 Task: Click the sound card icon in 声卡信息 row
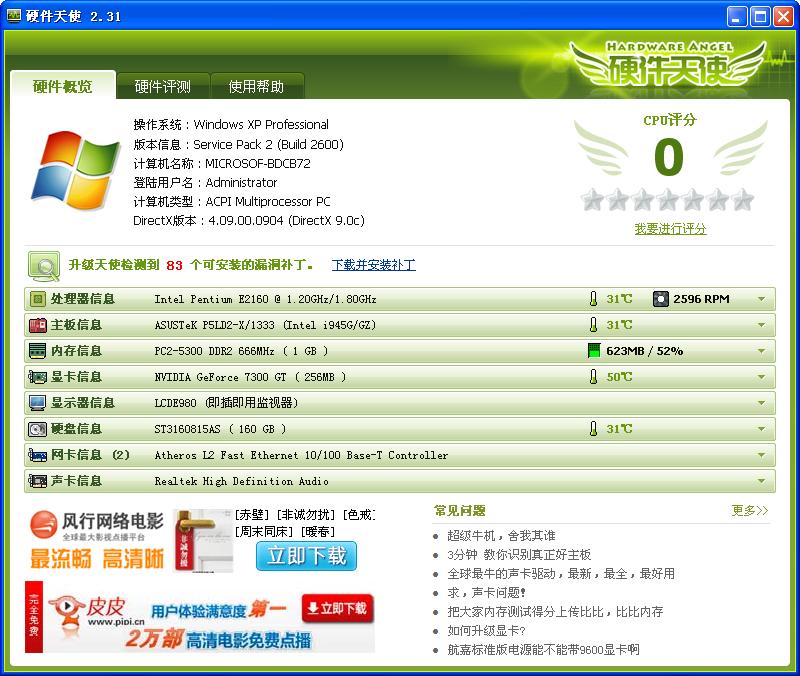37,481
